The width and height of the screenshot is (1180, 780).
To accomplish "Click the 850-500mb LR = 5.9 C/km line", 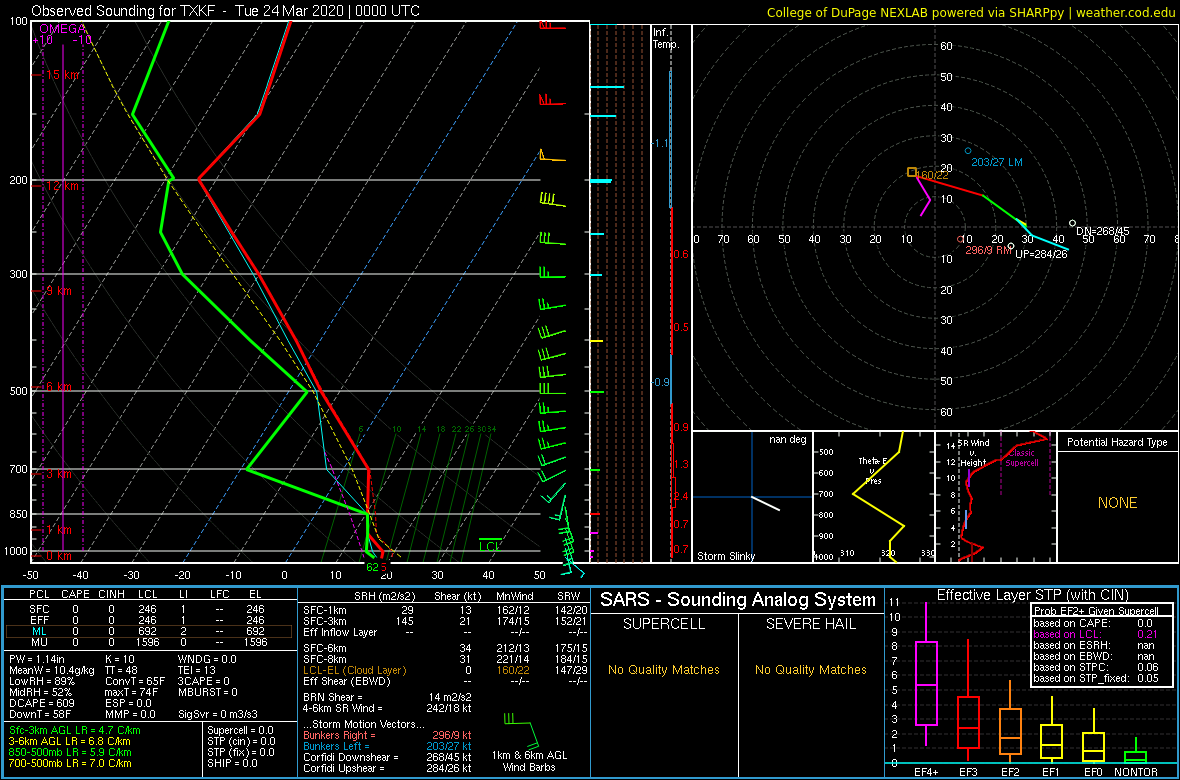I will pyautogui.click(x=70, y=752).
